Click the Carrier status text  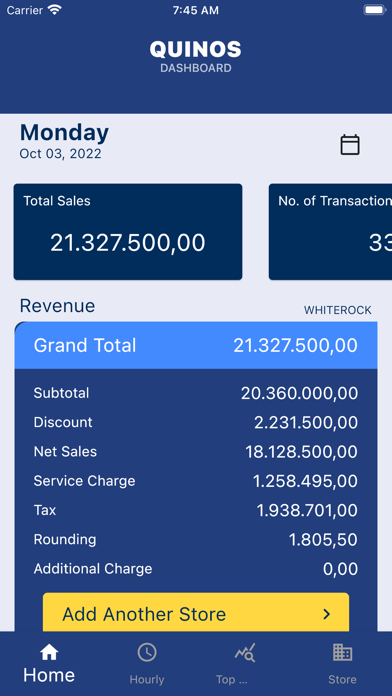point(25,10)
